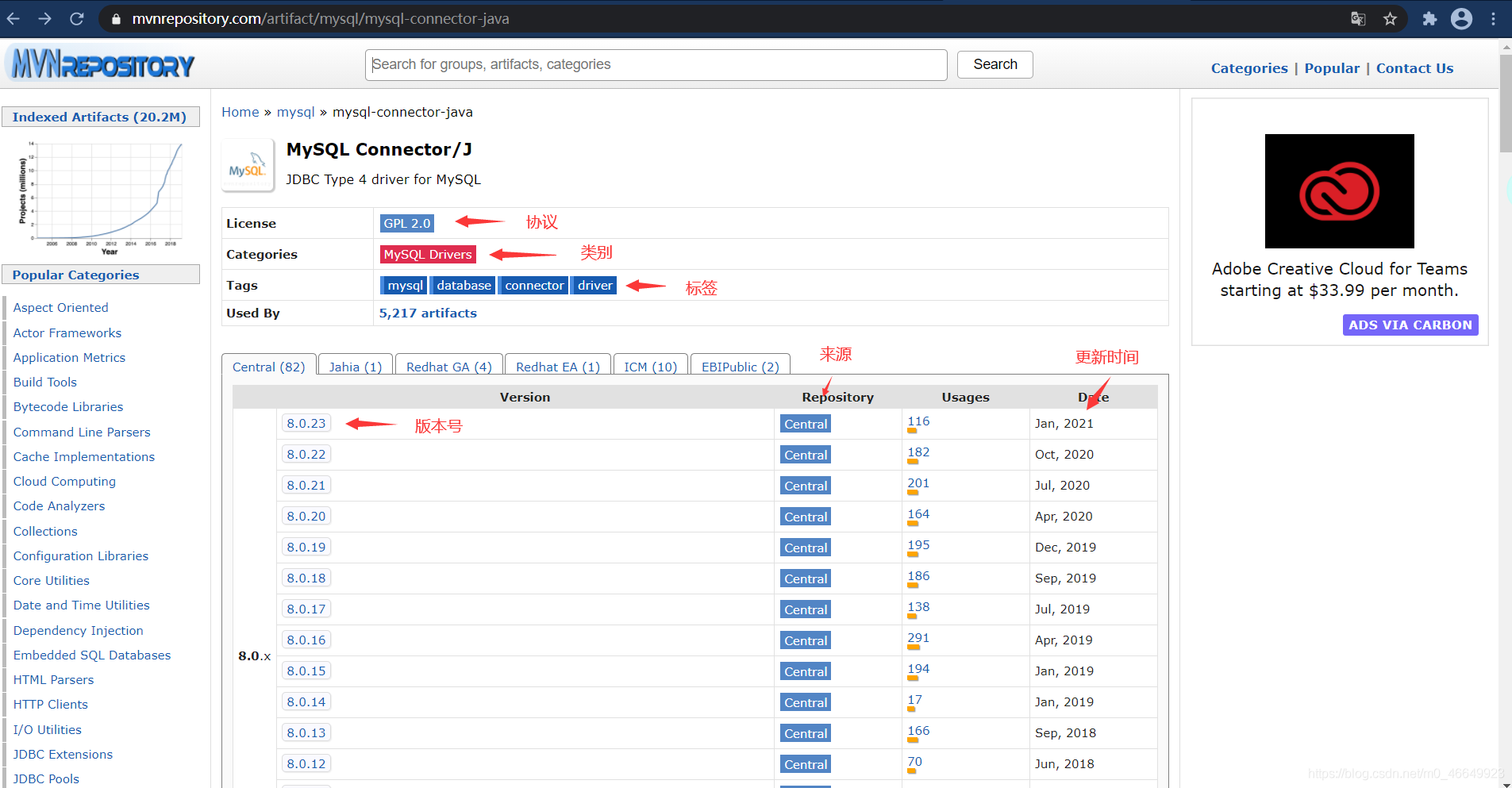Open the Popular link in header
The height and width of the screenshot is (788, 1512).
click(1332, 68)
